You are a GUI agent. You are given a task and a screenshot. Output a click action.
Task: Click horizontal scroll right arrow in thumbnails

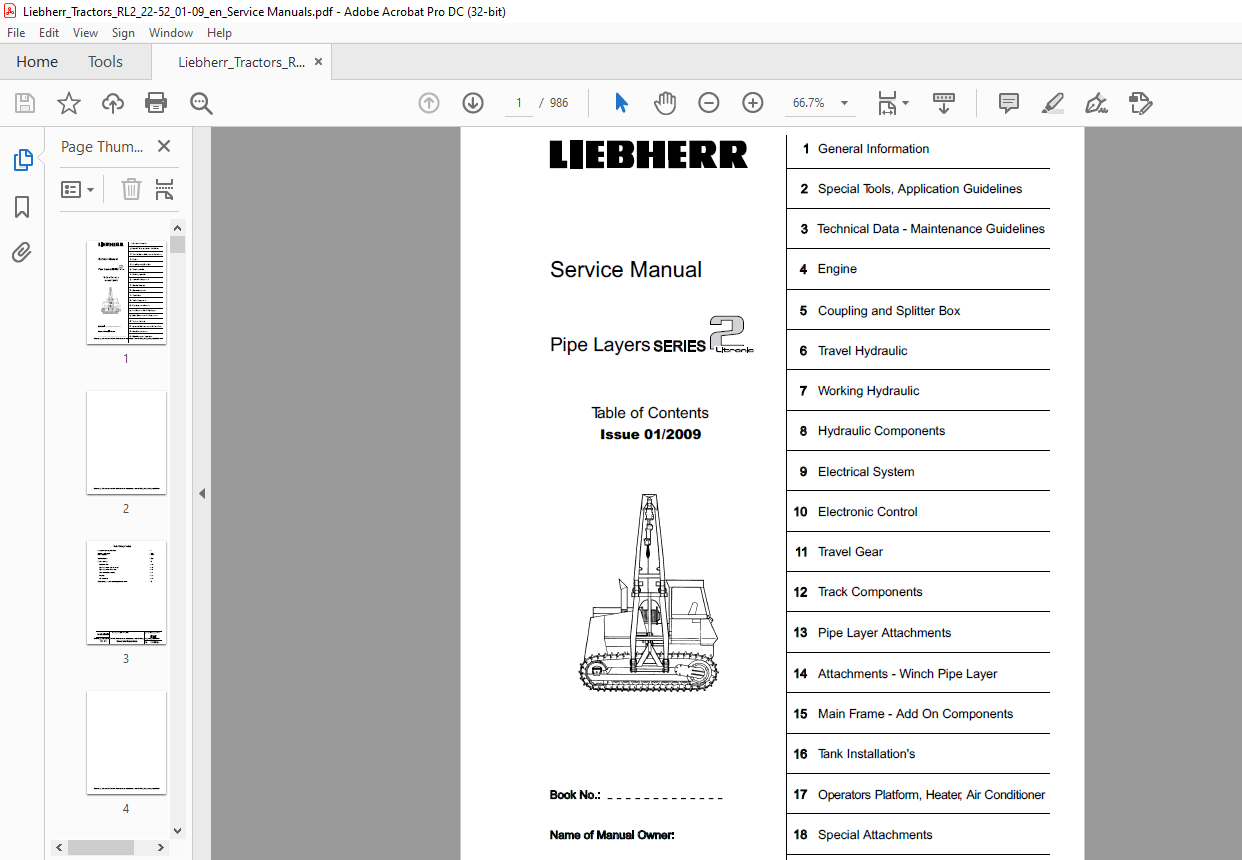point(162,847)
